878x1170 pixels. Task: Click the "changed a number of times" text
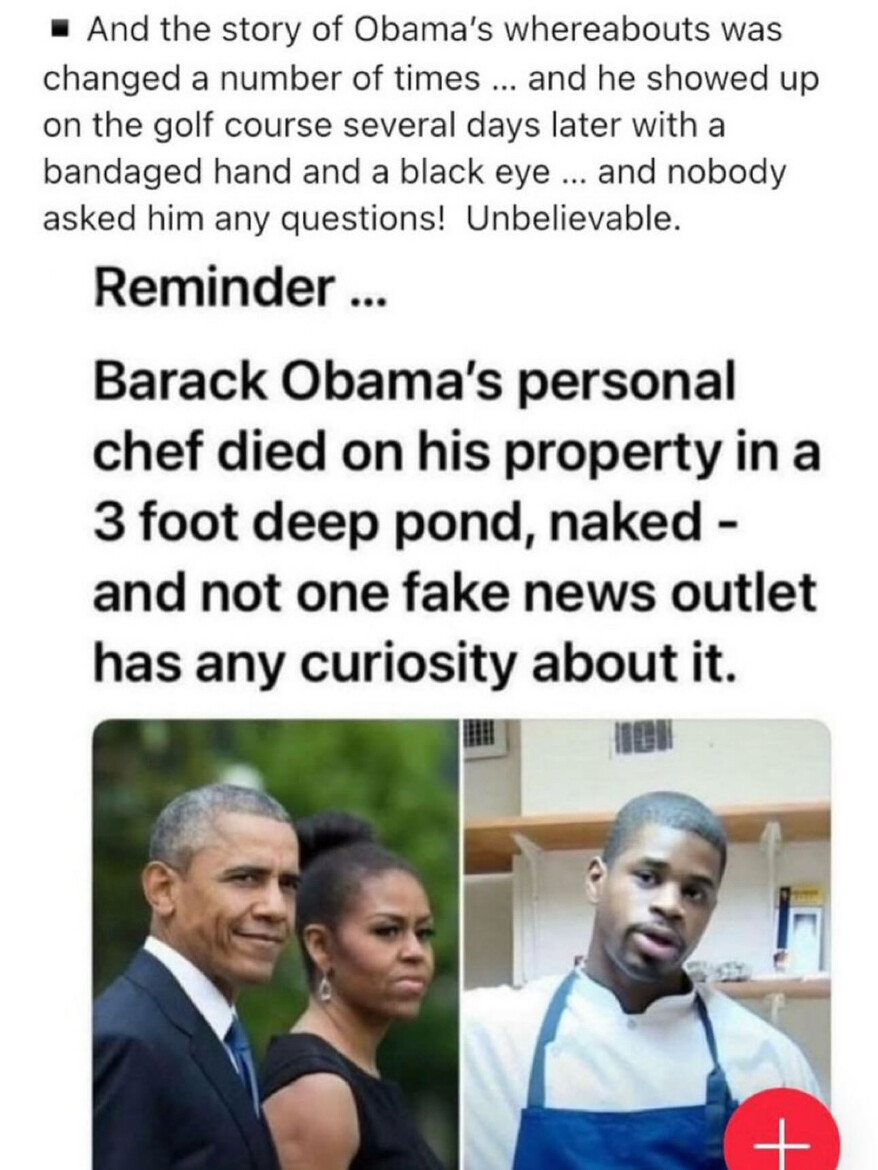point(261,78)
